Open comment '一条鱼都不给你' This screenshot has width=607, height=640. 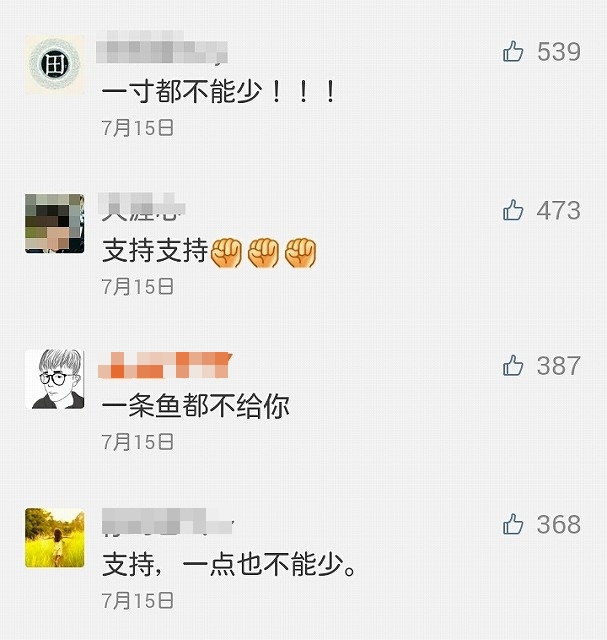[x=196, y=405]
